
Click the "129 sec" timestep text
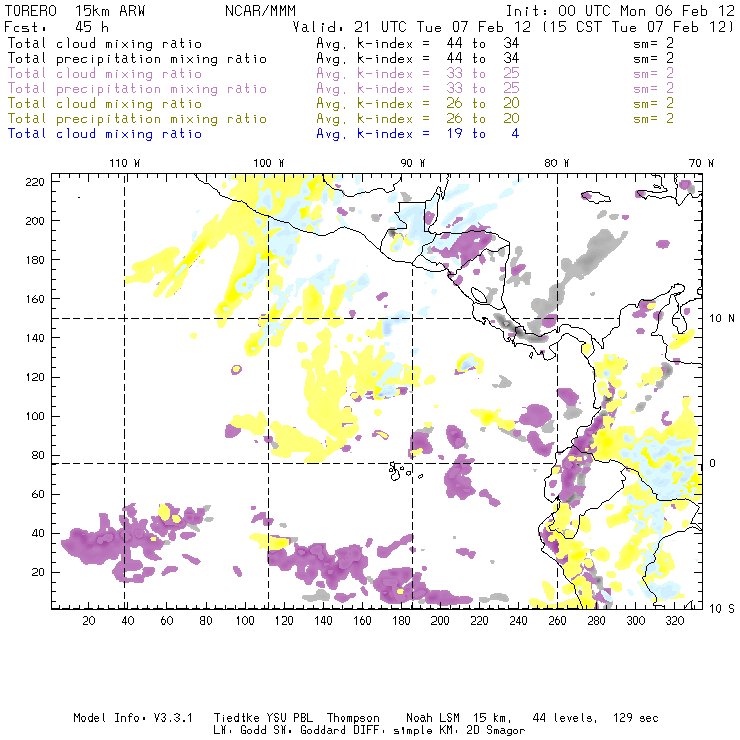(635, 718)
